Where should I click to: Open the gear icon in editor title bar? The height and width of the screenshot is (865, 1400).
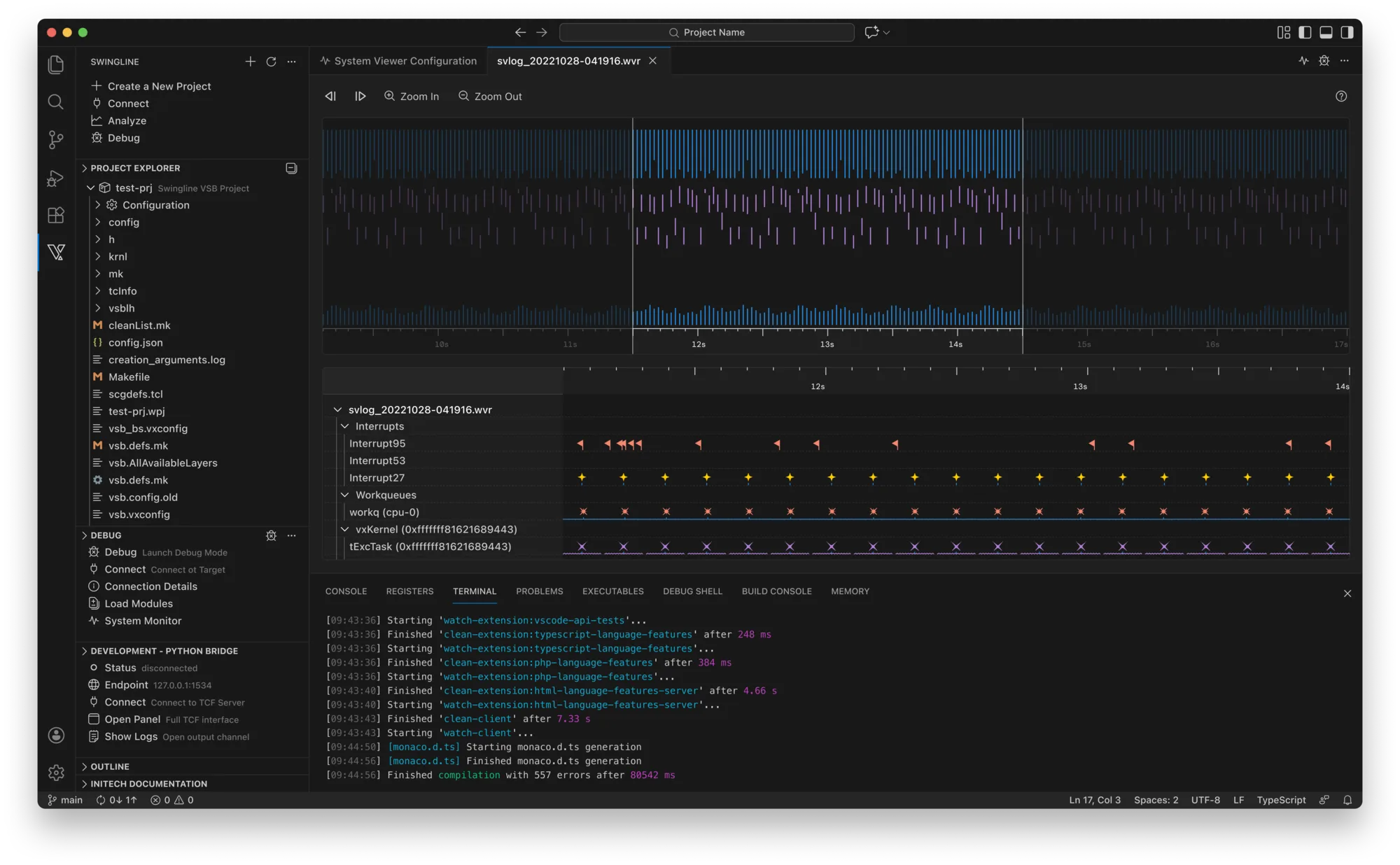coord(1324,61)
